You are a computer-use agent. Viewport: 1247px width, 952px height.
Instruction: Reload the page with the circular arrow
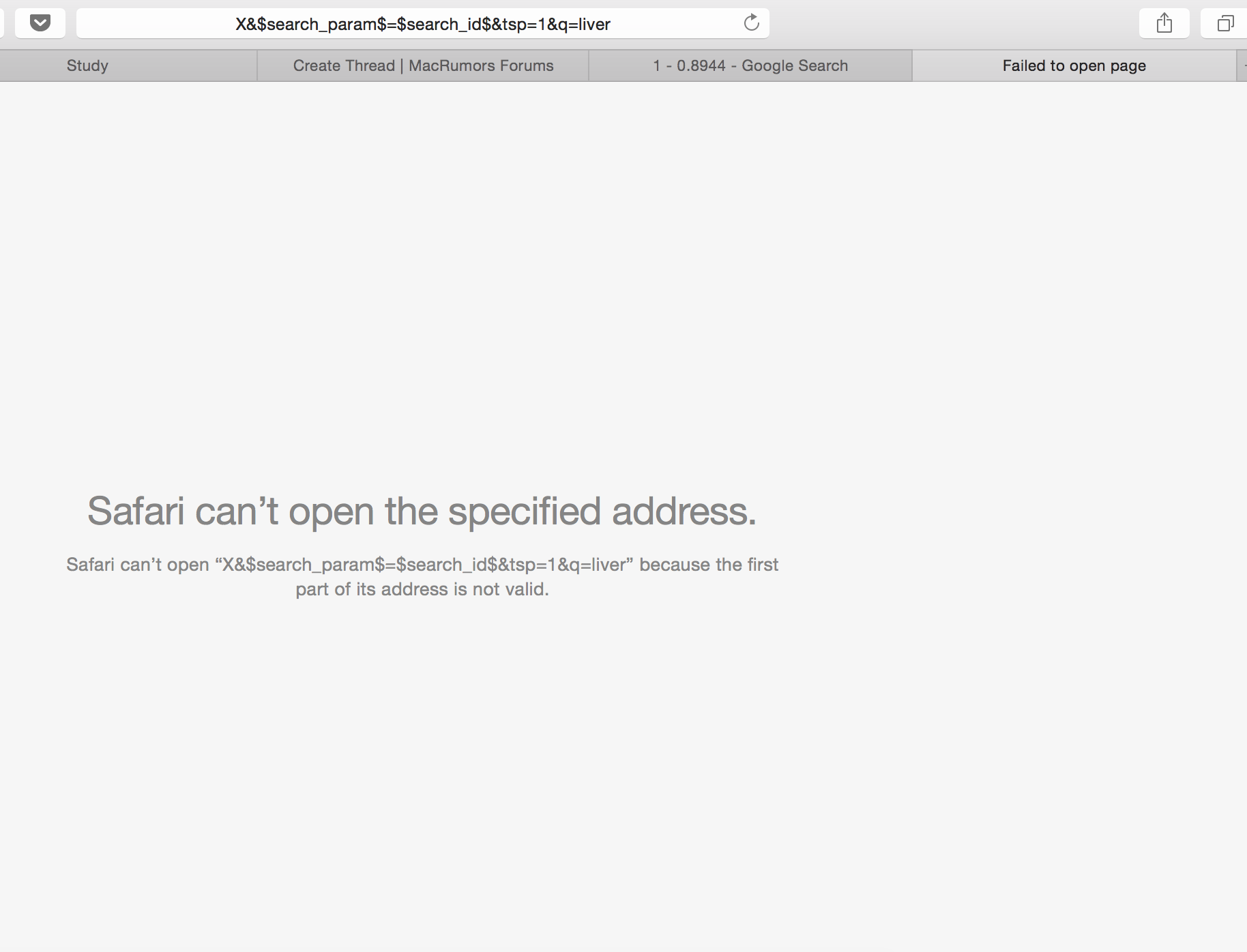[x=751, y=23]
